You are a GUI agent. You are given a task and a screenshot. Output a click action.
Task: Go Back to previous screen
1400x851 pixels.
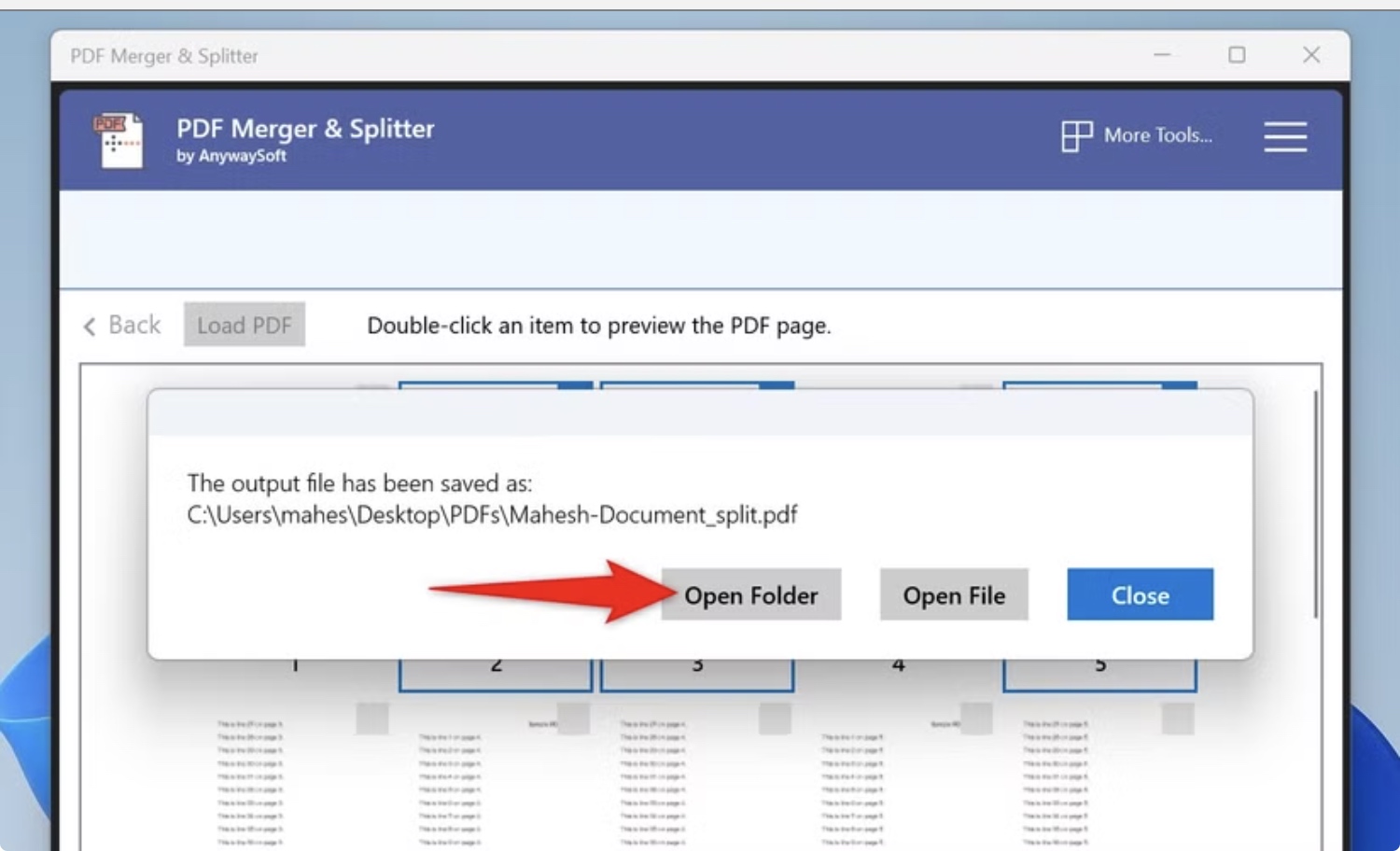[121, 325]
